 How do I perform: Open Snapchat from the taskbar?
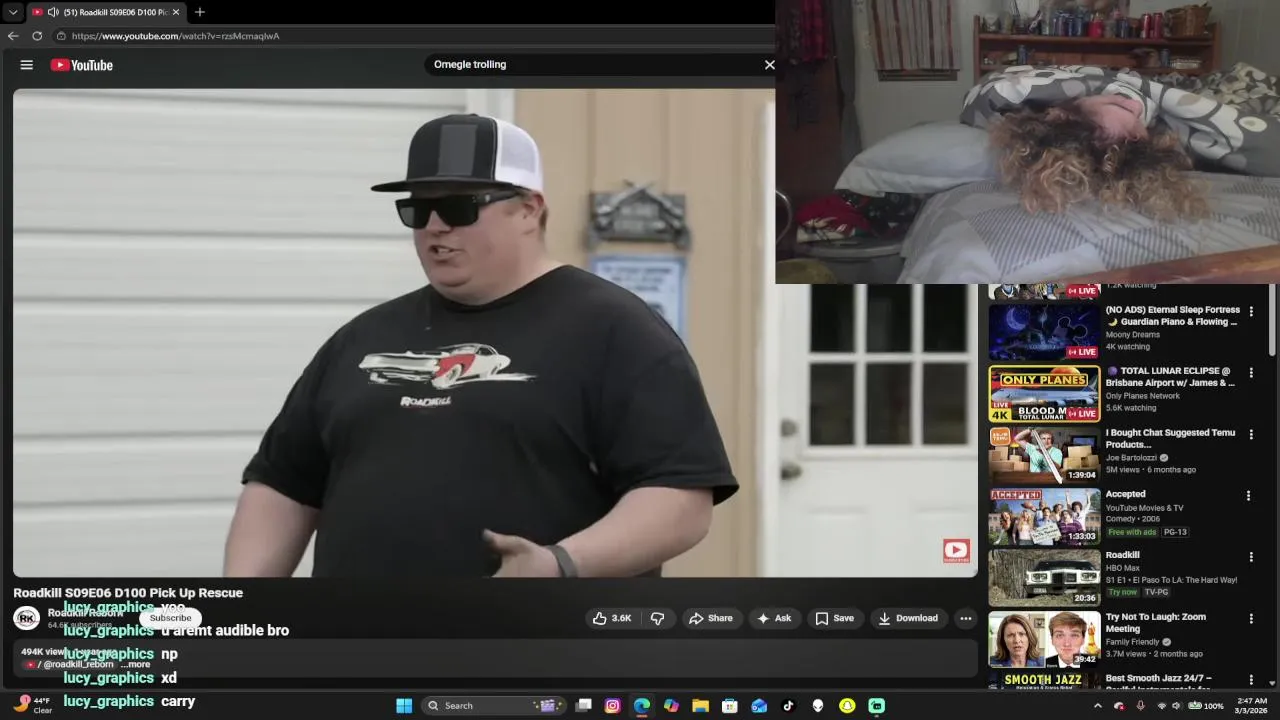847,705
